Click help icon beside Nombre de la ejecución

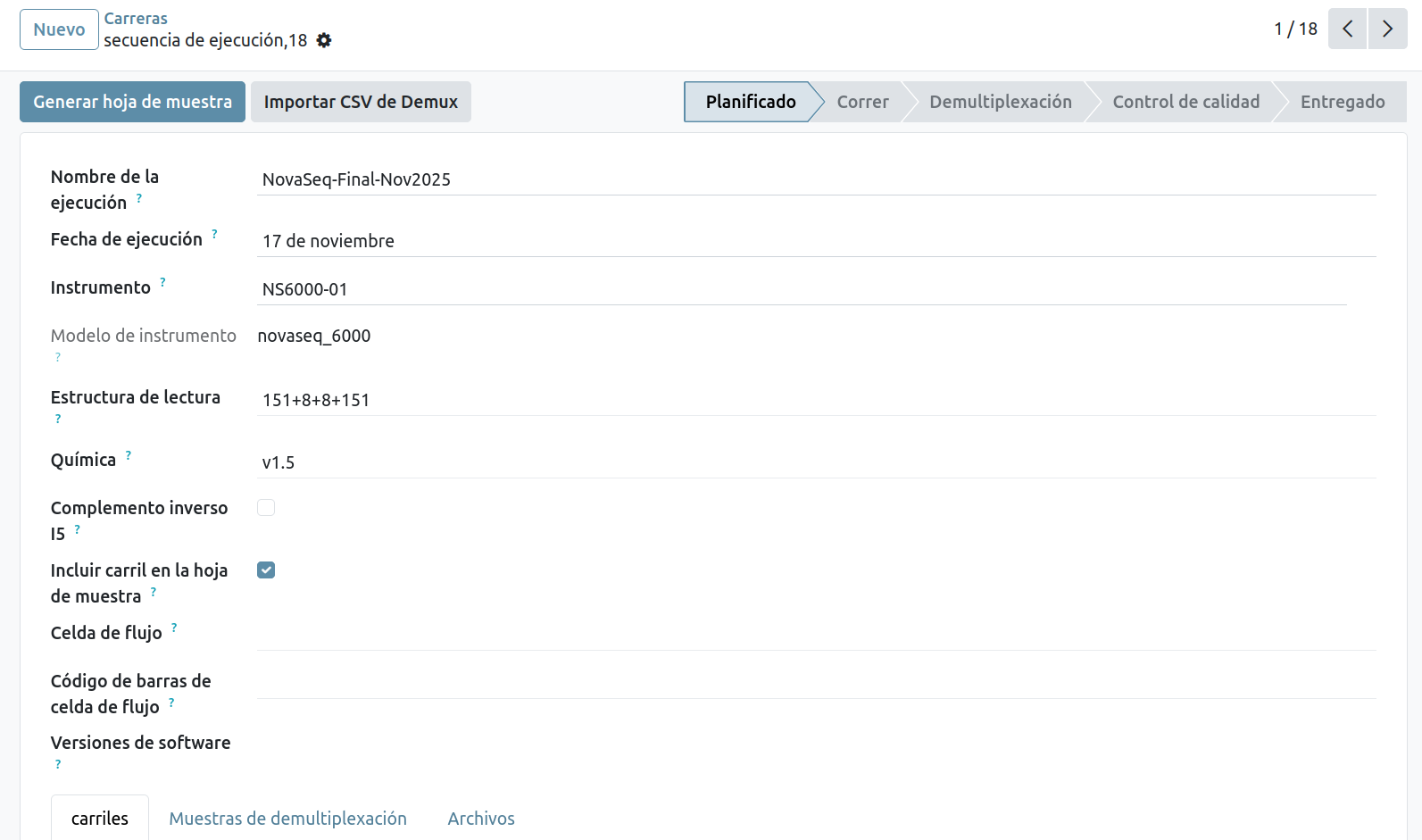[x=139, y=198]
